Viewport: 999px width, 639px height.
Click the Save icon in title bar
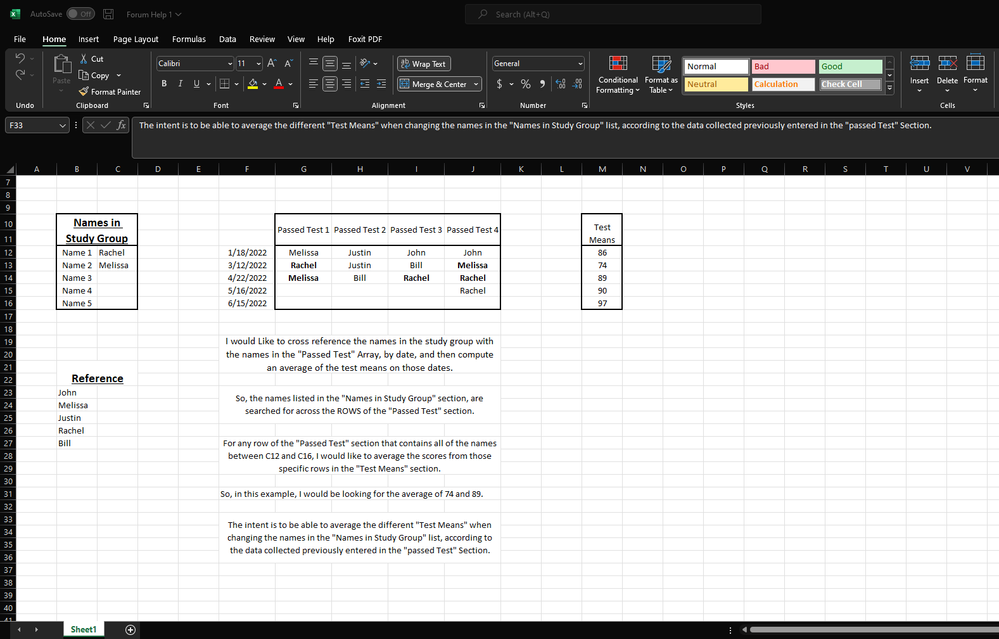108,14
